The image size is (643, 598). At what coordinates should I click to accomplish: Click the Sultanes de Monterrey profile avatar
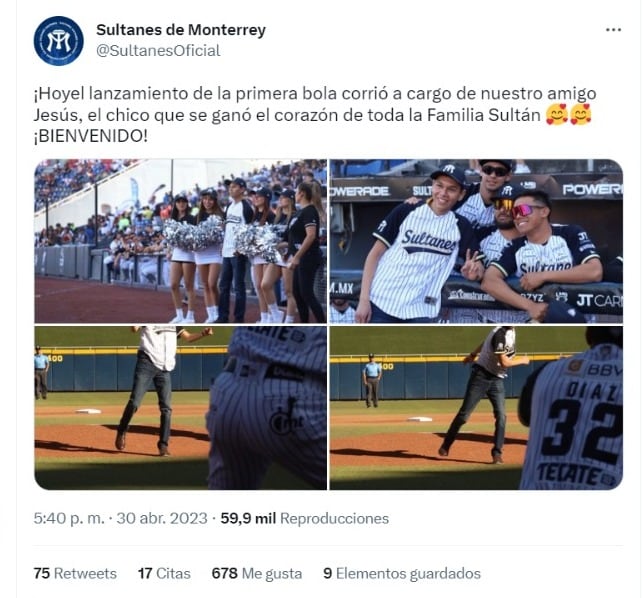(x=59, y=41)
